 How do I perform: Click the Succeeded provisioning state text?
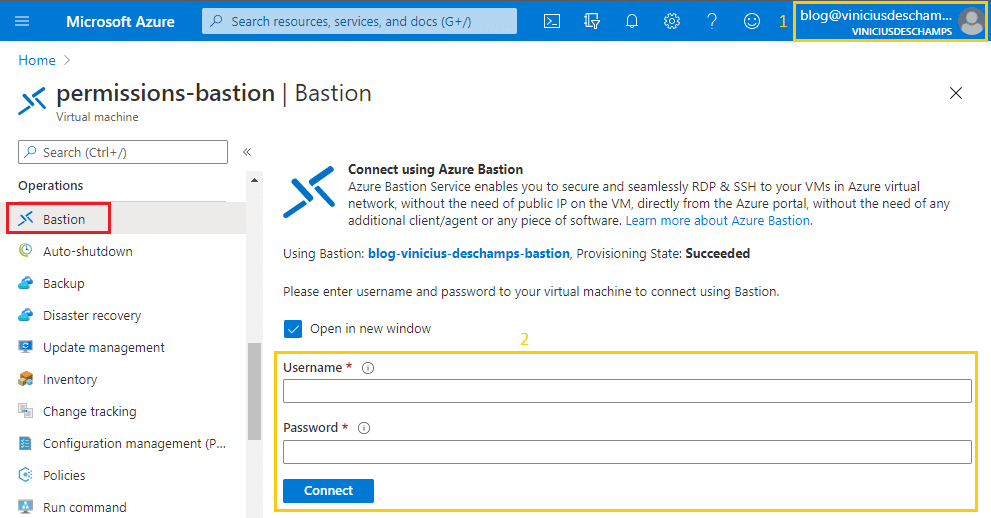pyautogui.click(x=718, y=253)
